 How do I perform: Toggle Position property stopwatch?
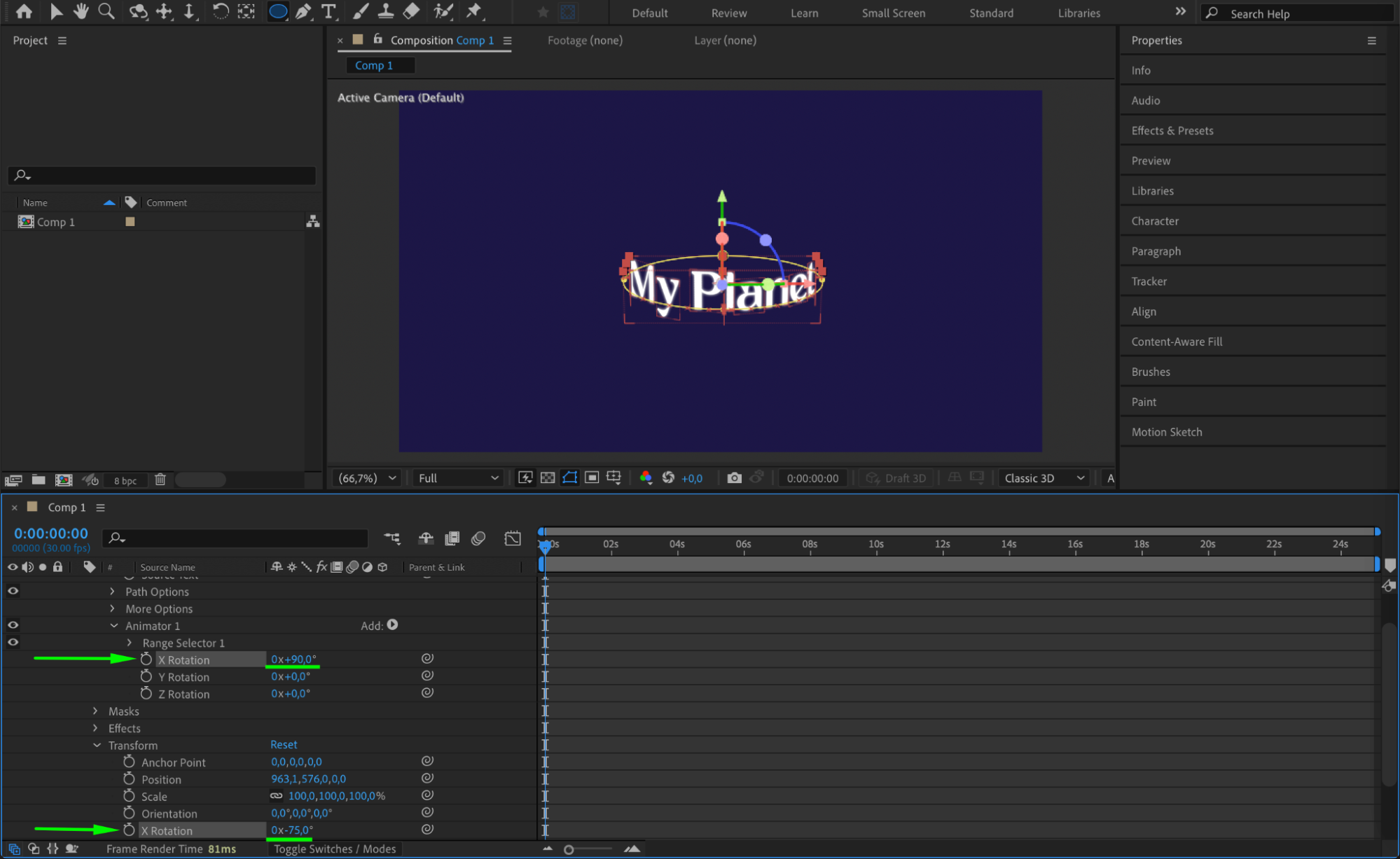pos(129,779)
